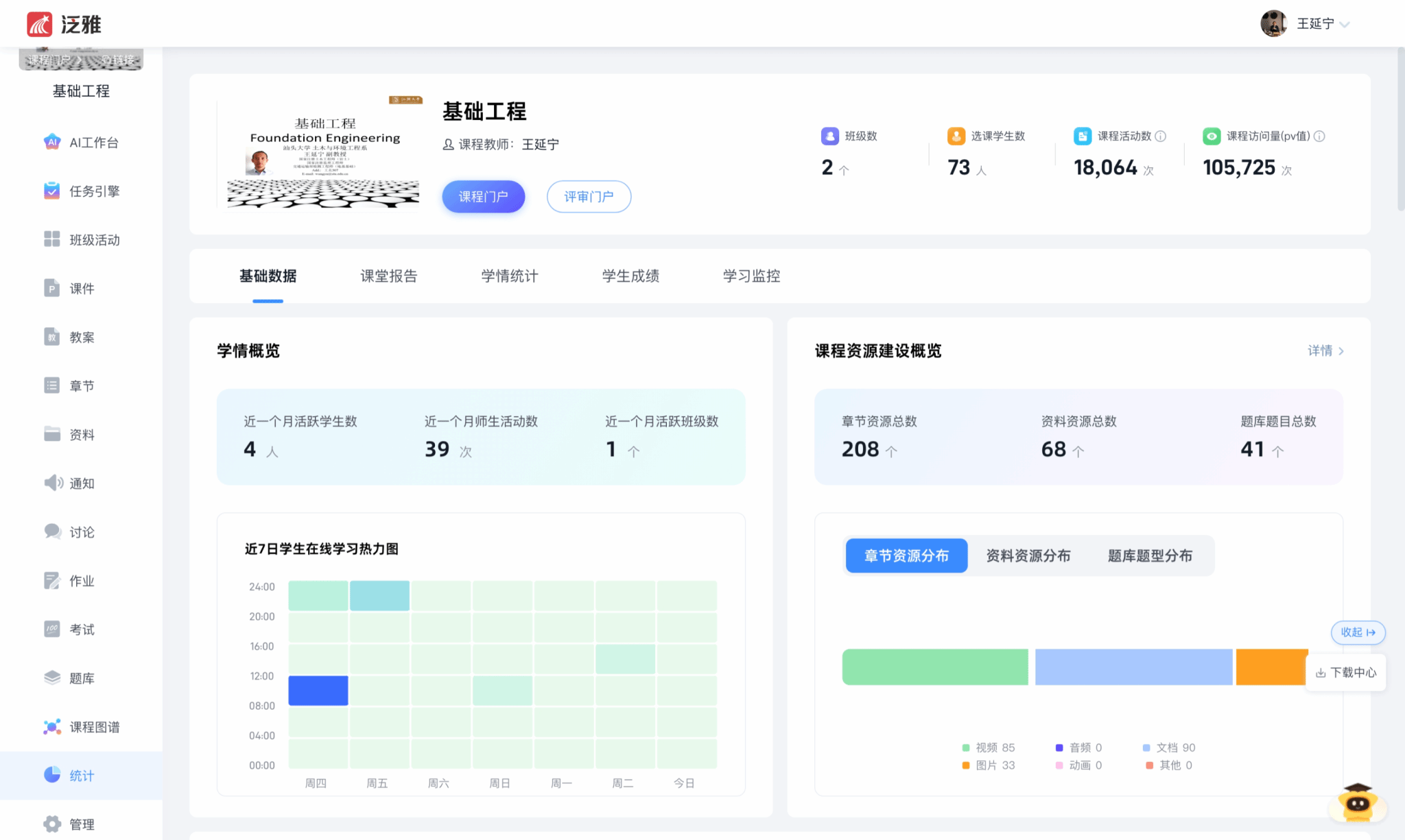Open the 课程图谱 graph icon

point(52,727)
